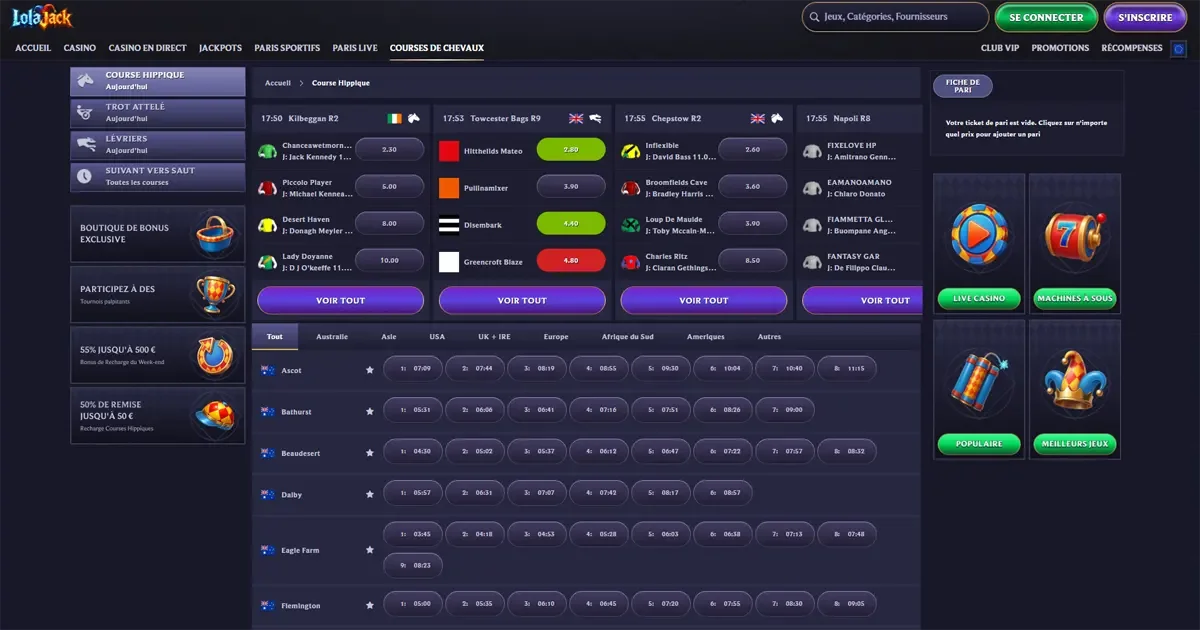Viewport: 1200px width, 630px height.
Task: Open Paris Live section
Action: pos(355,48)
